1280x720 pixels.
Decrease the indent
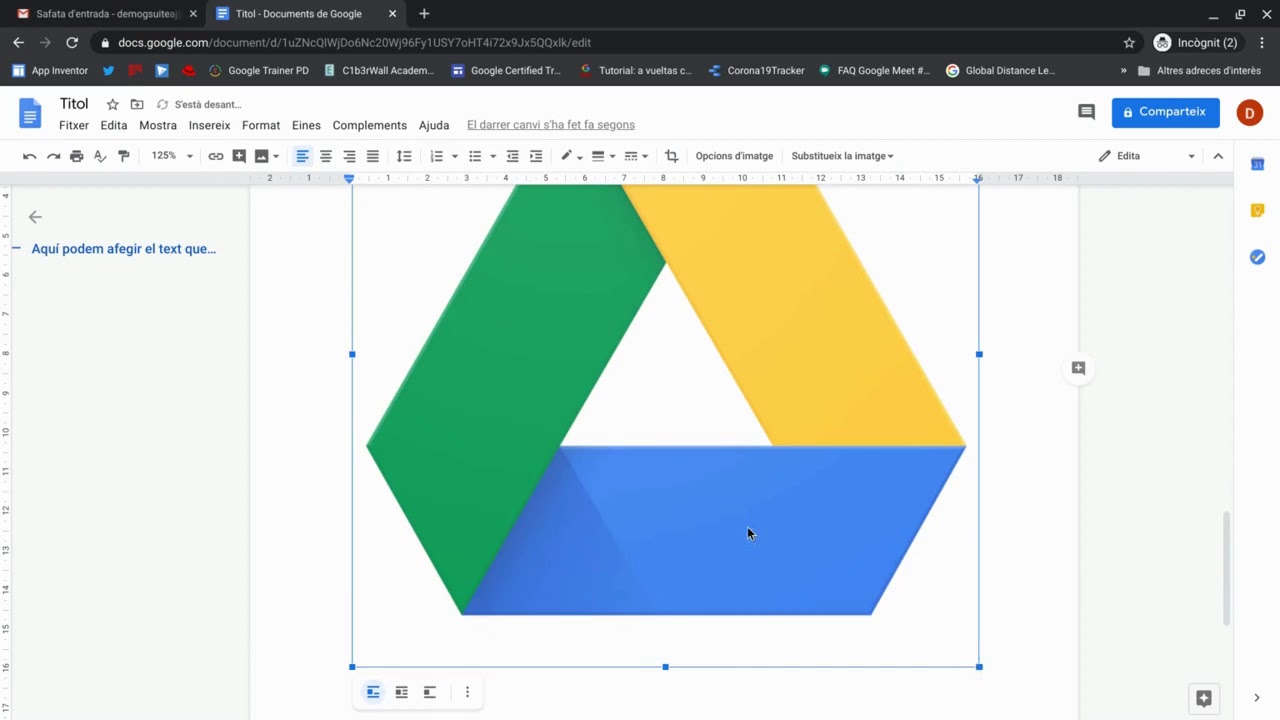(x=512, y=156)
